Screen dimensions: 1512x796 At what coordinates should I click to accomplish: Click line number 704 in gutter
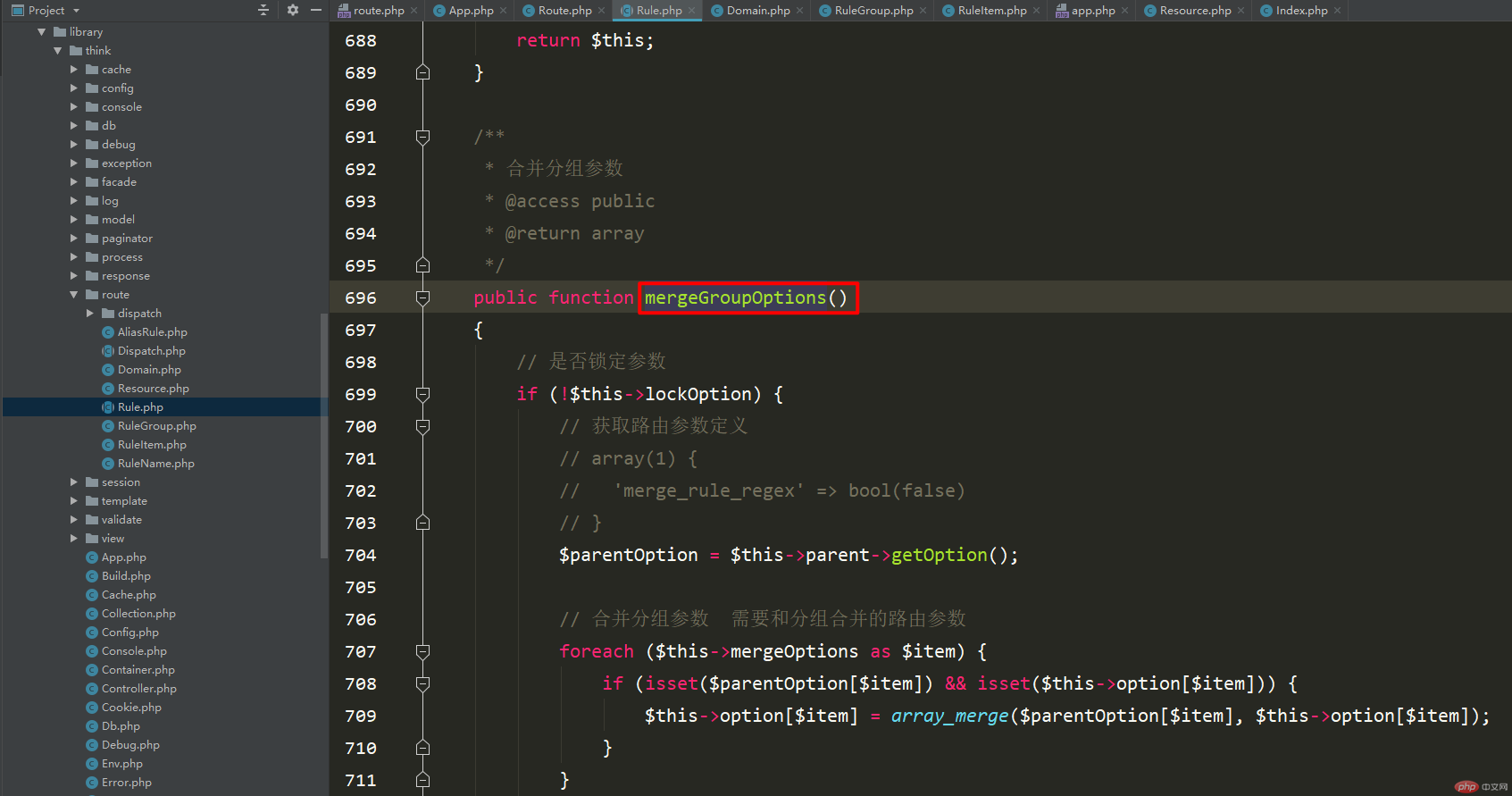(x=361, y=555)
